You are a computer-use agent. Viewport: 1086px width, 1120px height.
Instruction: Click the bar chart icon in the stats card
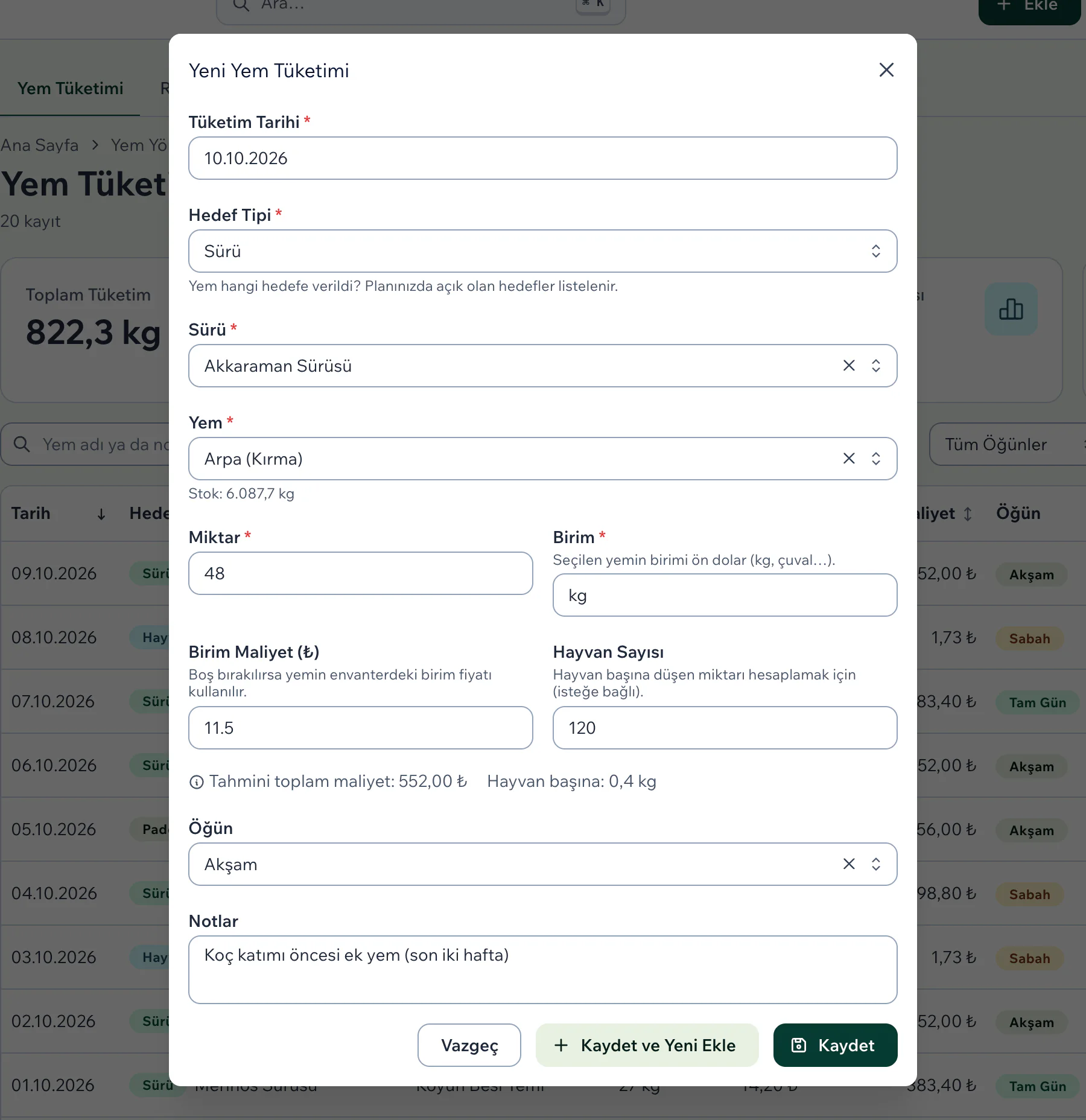(x=1011, y=309)
